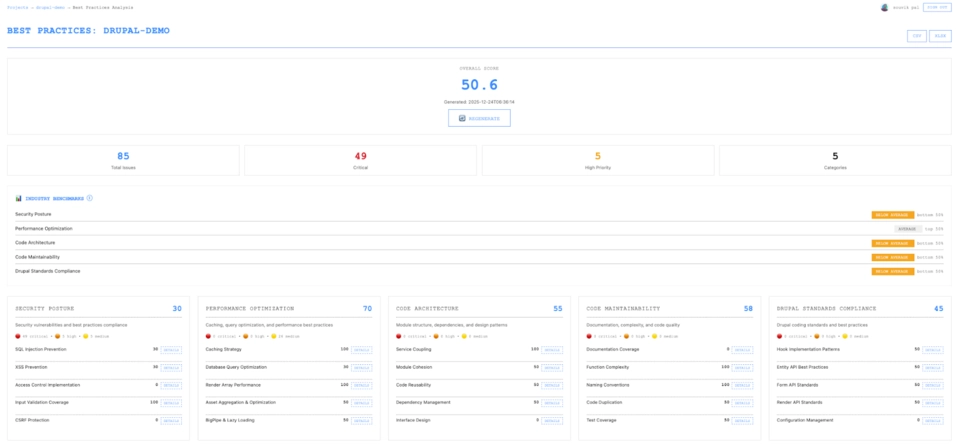Open Render API Standards details
960x446 pixels.
(x=933, y=403)
